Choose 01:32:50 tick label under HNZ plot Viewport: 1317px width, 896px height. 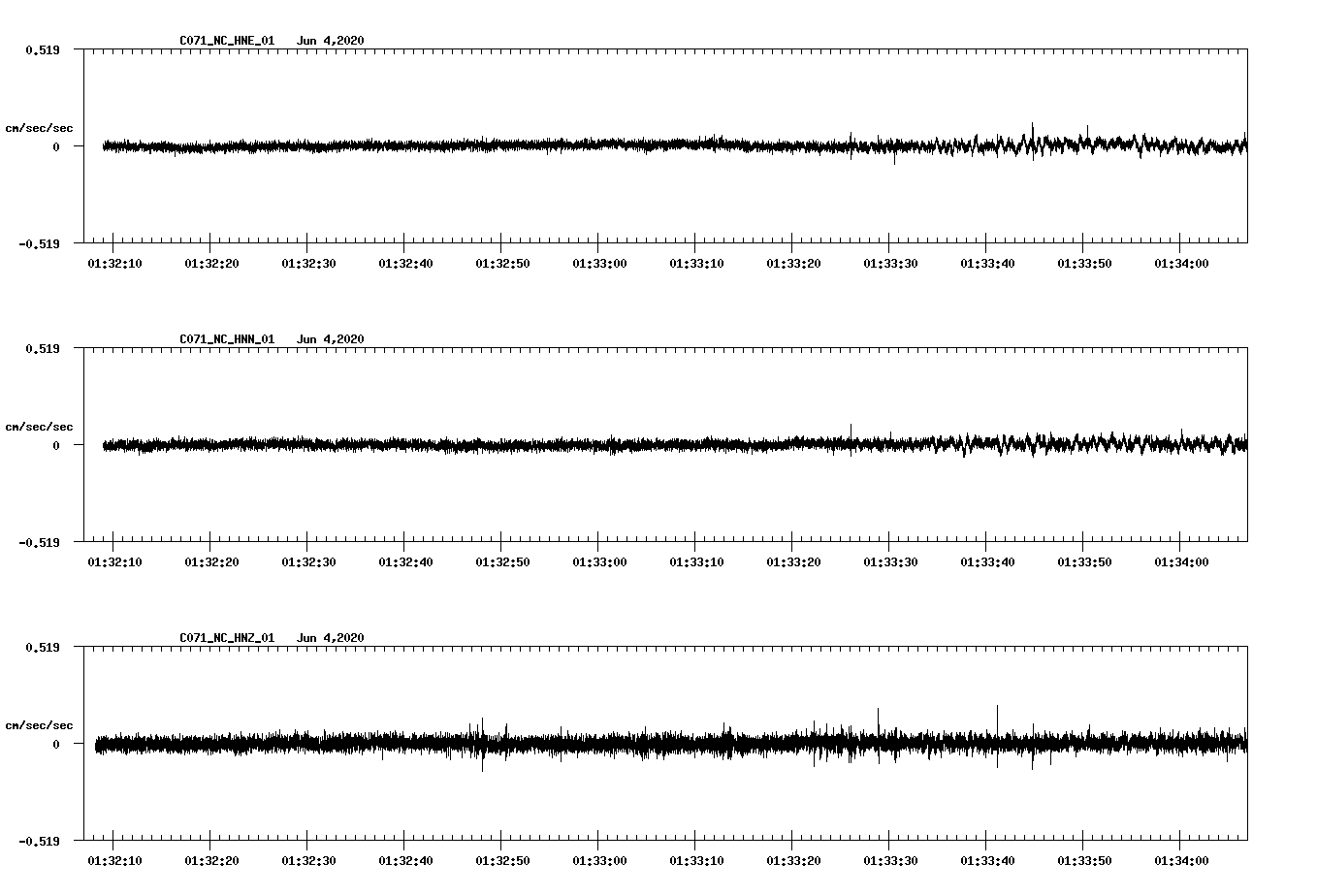tap(502, 860)
